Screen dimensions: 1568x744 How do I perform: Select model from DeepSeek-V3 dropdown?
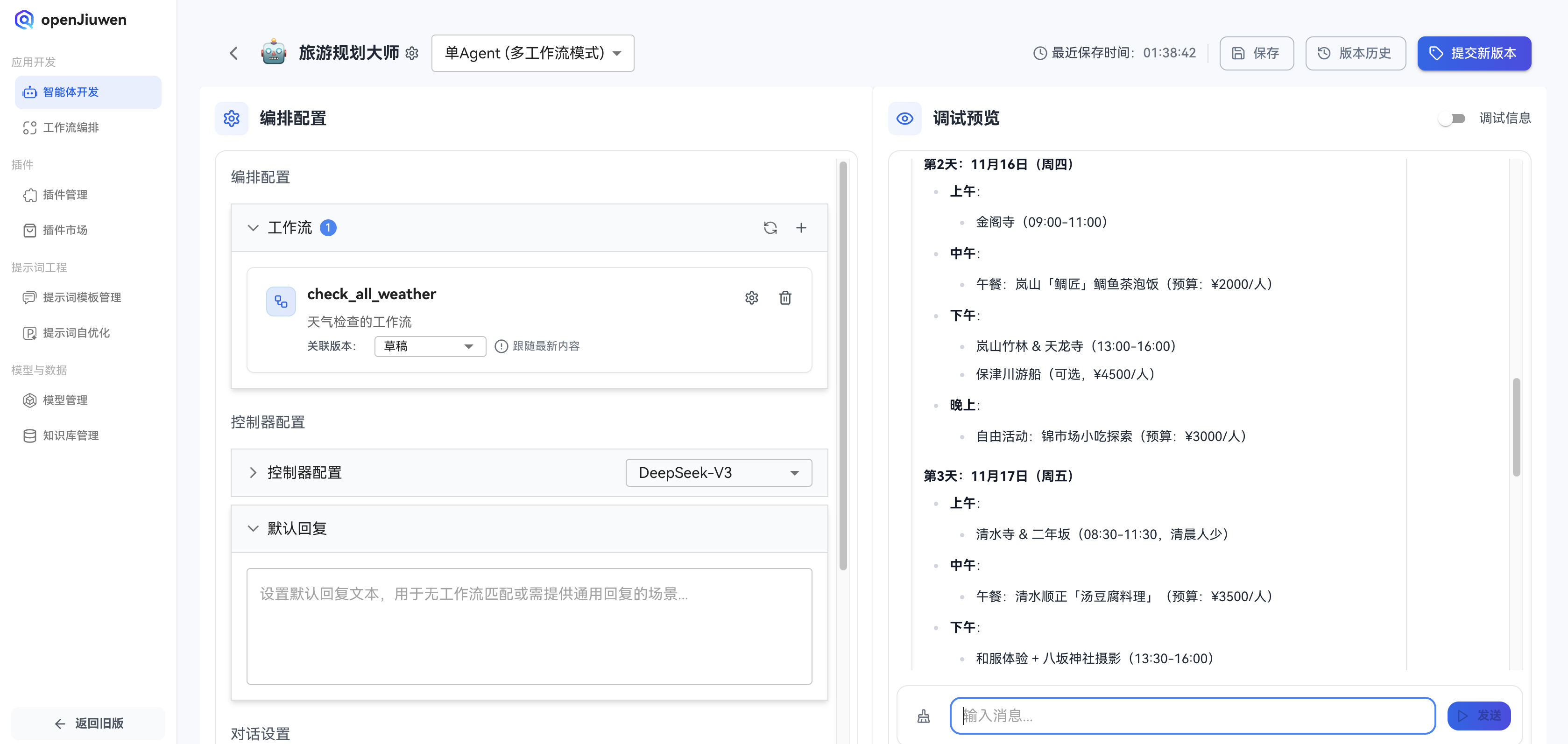point(718,473)
